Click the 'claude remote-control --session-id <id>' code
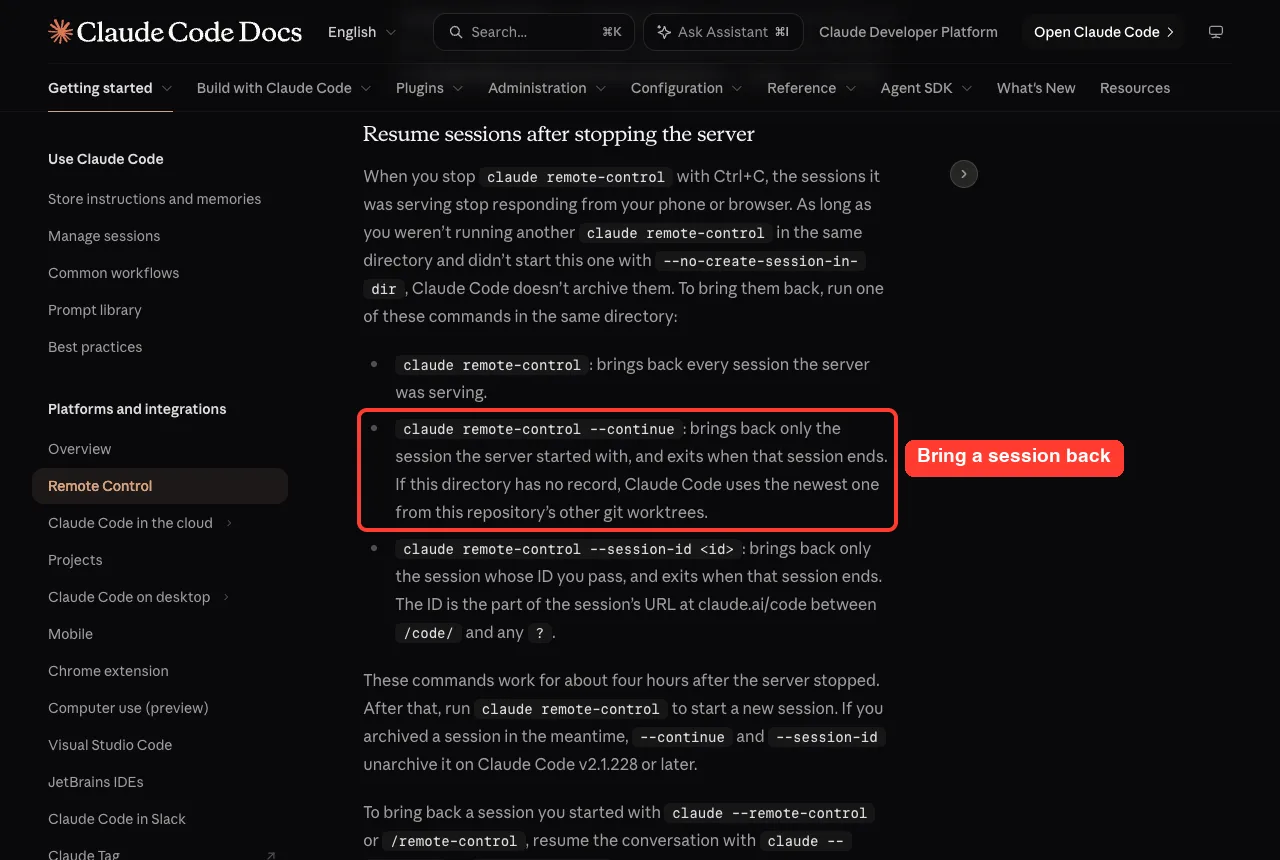The width and height of the screenshot is (1280, 860). (x=569, y=549)
